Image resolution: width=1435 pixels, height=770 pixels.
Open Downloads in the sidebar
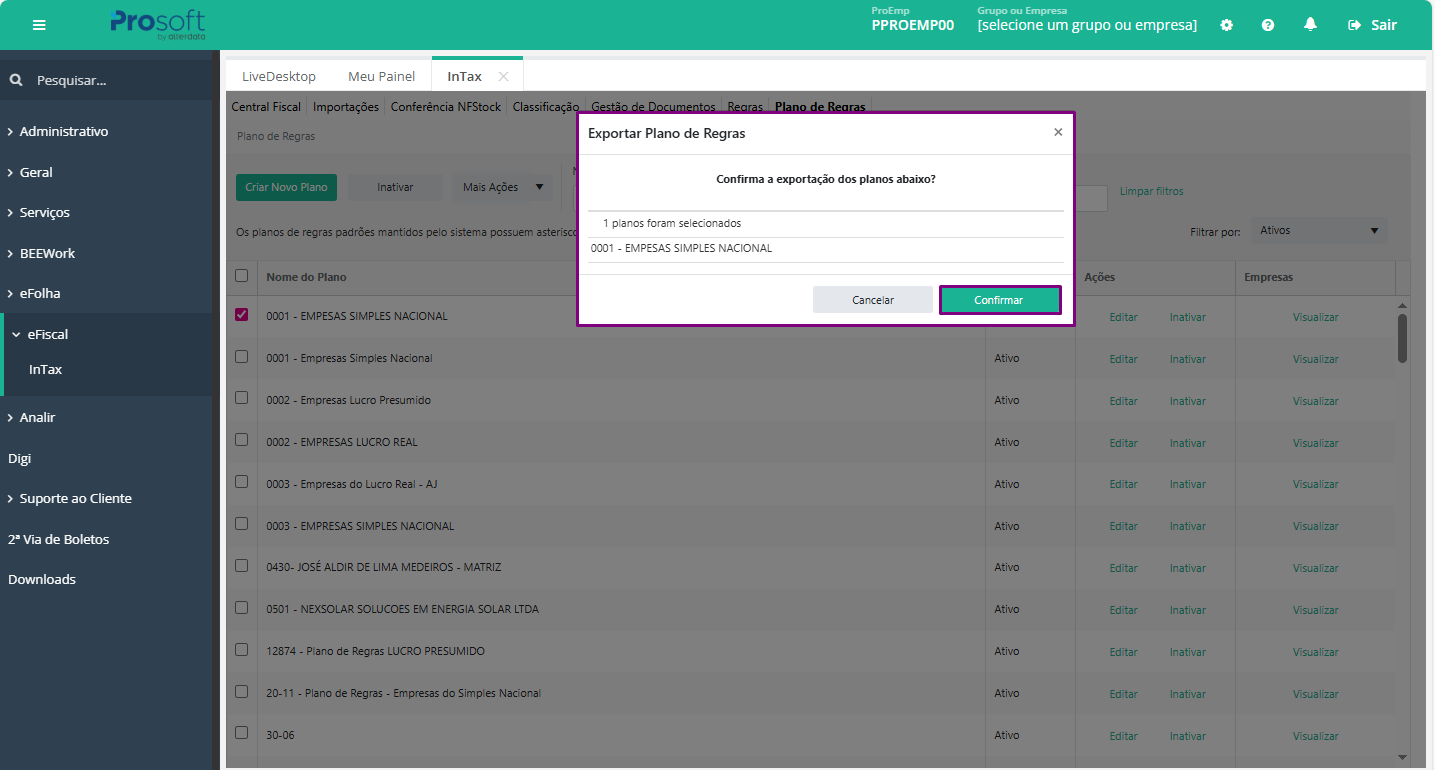42,579
